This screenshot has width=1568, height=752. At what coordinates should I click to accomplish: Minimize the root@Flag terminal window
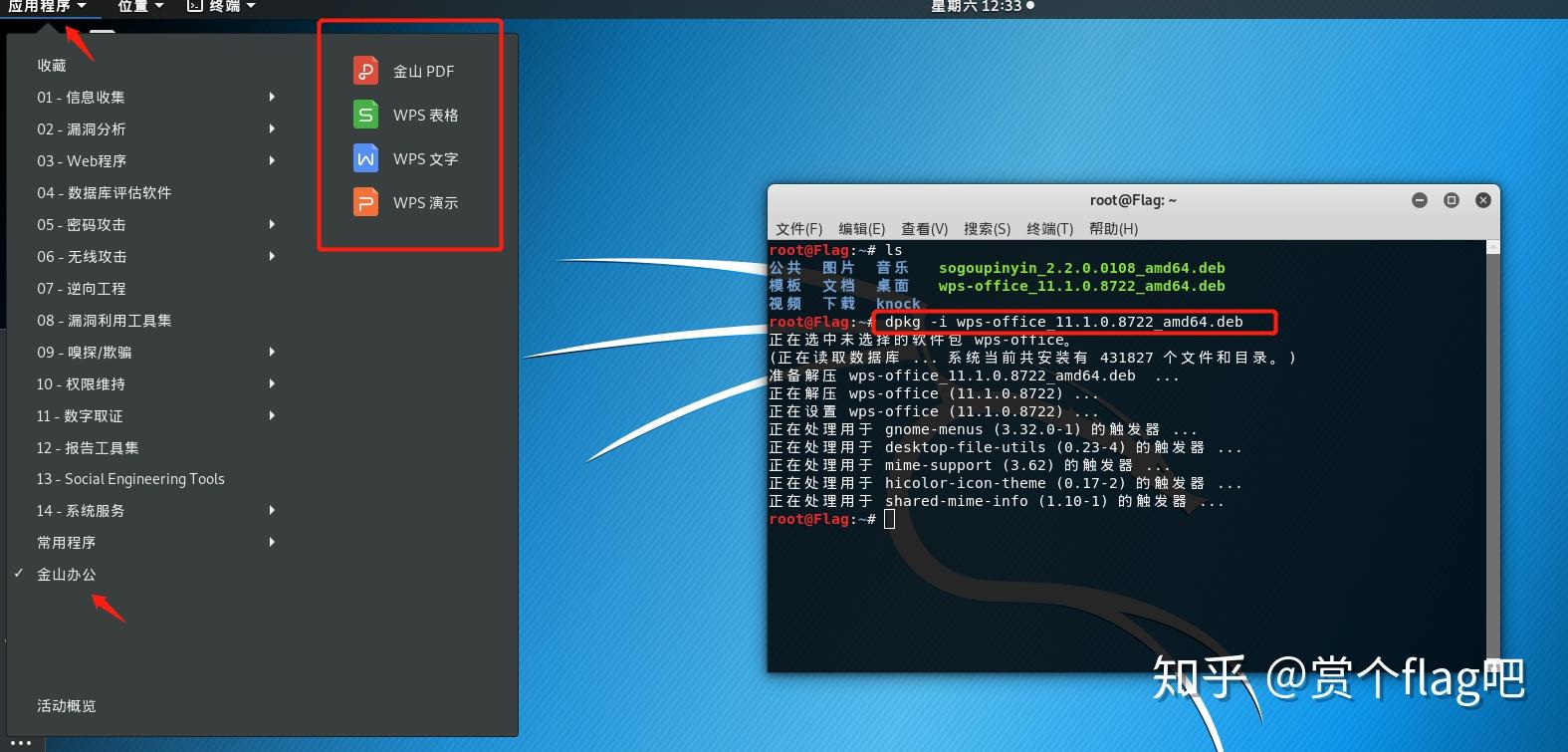click(x=1420, y=200)
